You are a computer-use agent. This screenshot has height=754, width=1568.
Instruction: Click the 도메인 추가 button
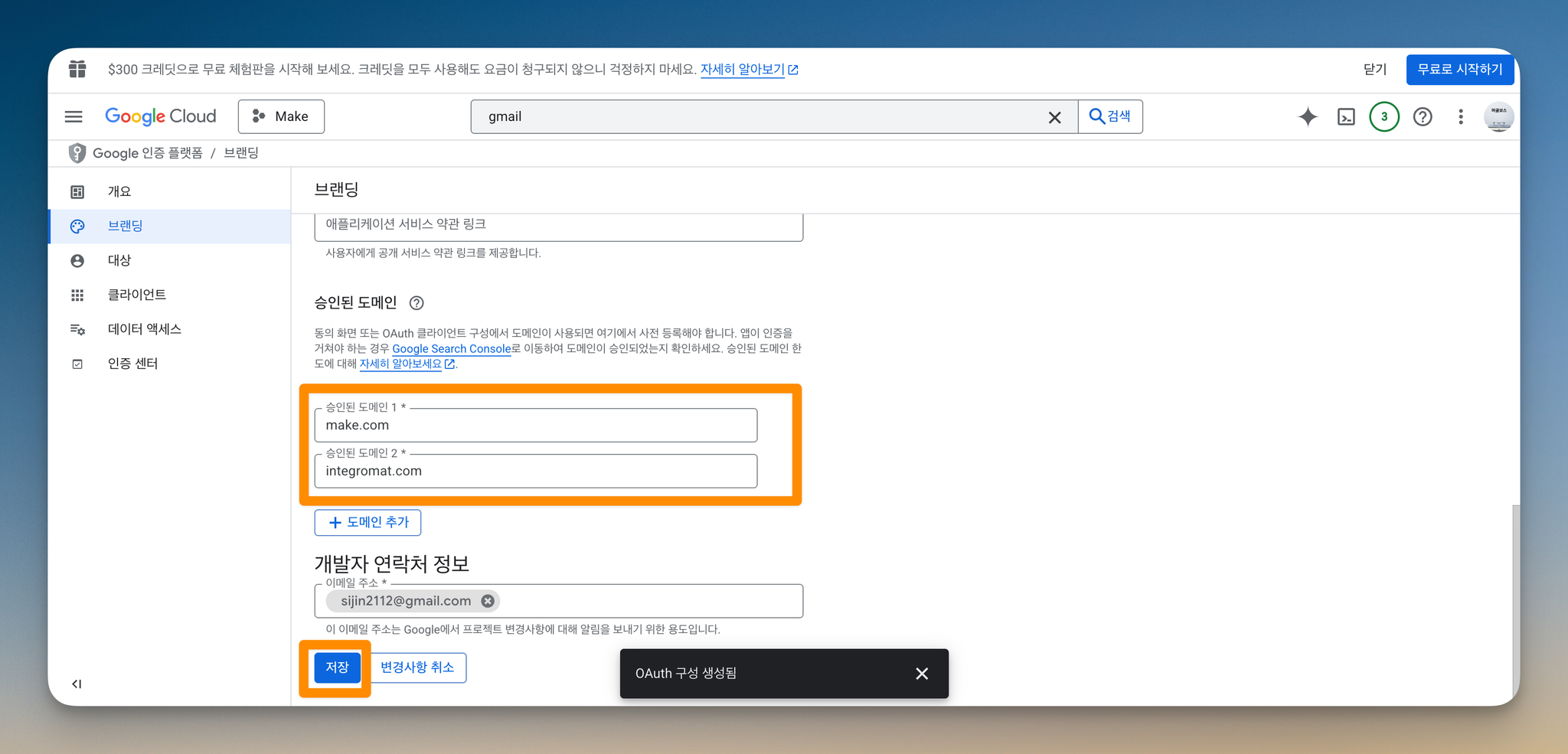pyautogui.click(x=367, y=522)
